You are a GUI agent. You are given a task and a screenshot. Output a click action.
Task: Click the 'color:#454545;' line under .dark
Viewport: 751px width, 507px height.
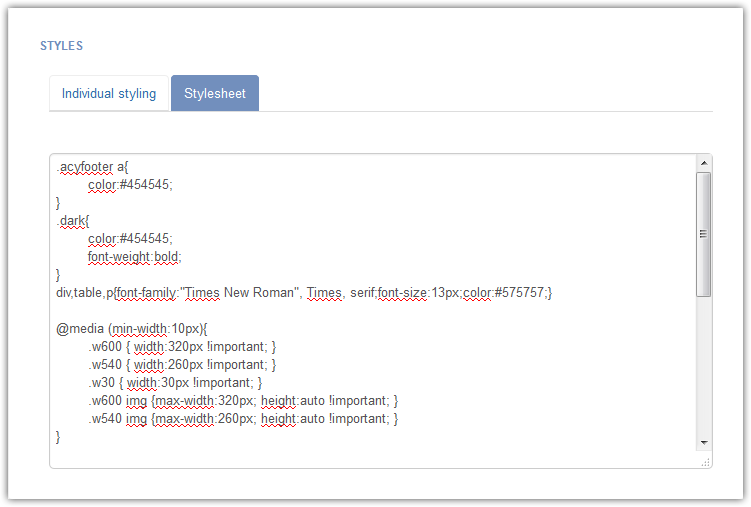pos(130,239)
